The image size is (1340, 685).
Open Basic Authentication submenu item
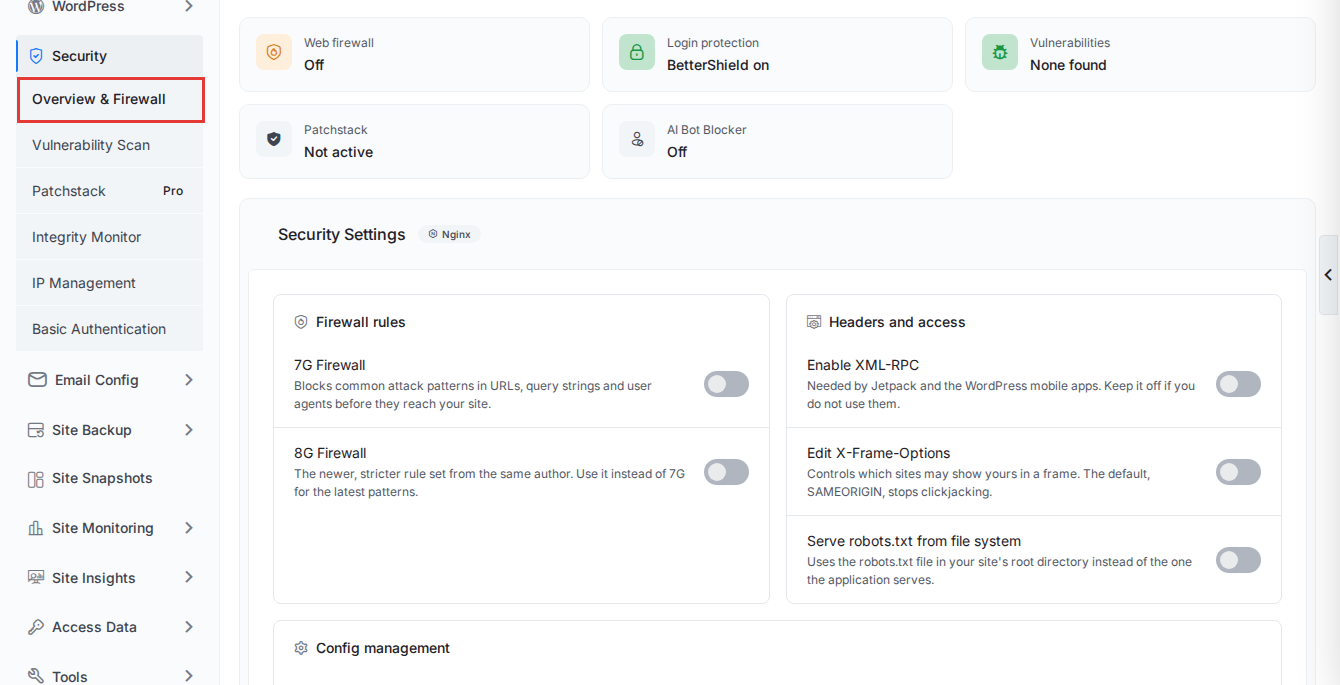click(110, 329)
